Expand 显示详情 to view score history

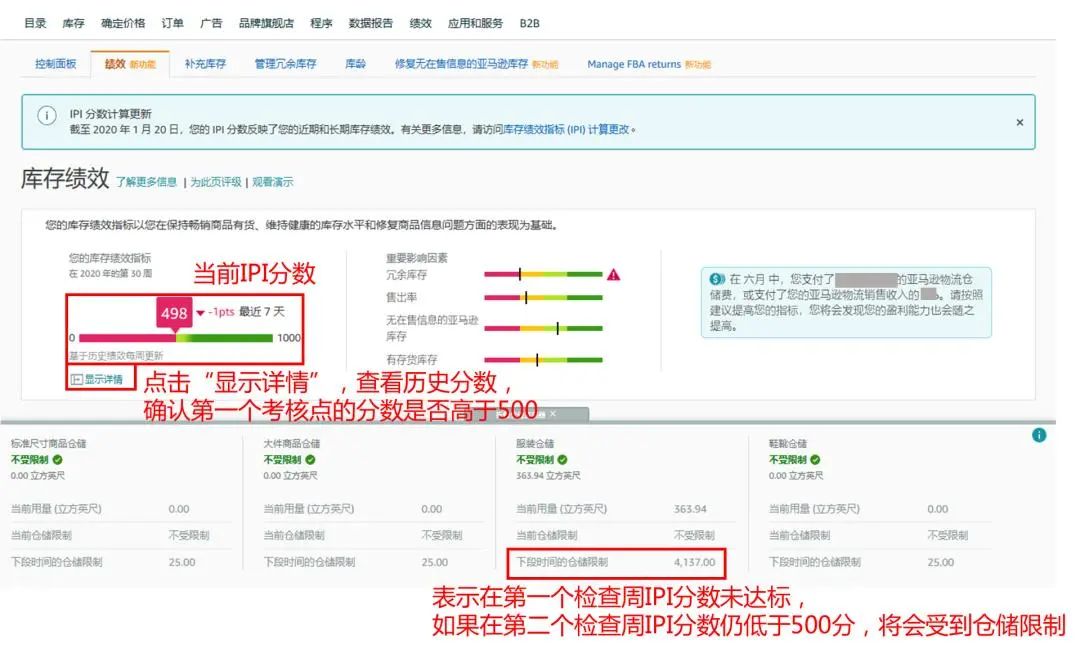(x=97, y=379)
